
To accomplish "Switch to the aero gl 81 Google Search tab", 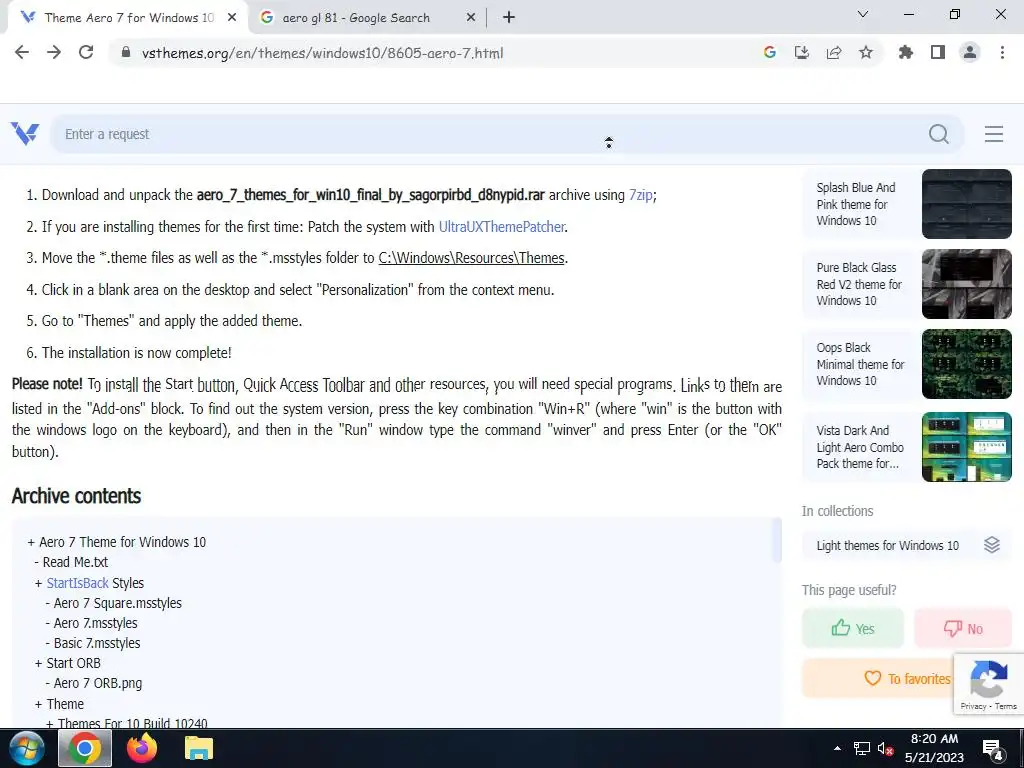I will [368, 18].
